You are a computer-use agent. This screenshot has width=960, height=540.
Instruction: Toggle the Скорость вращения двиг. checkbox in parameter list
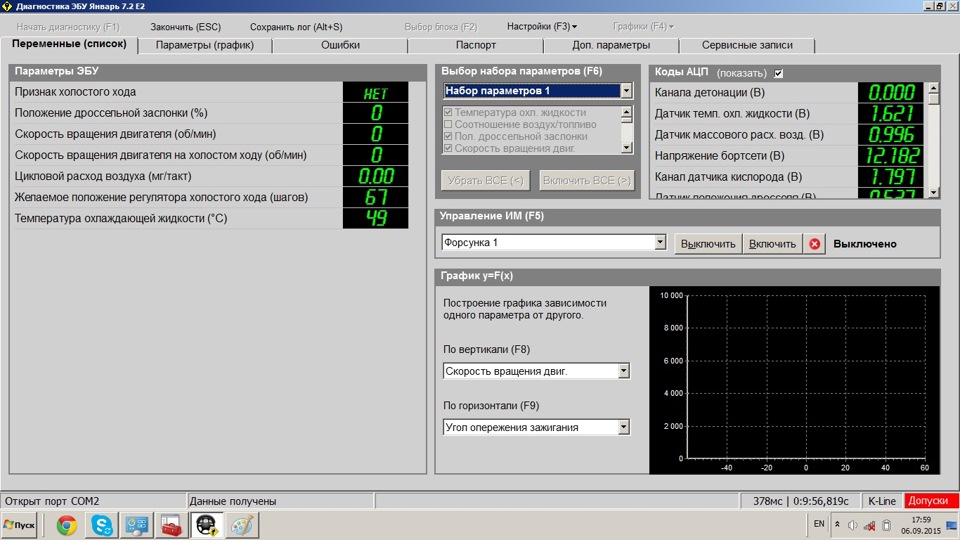point(448,148)
